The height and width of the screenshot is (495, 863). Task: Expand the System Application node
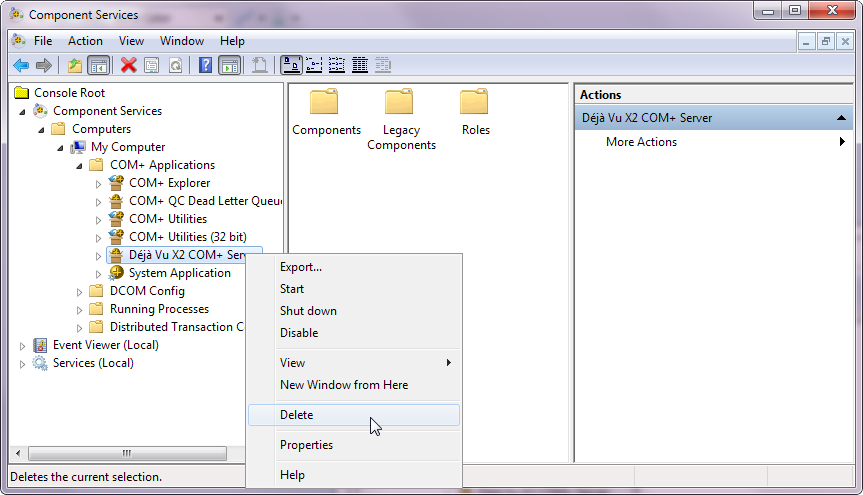coord(98,274)
